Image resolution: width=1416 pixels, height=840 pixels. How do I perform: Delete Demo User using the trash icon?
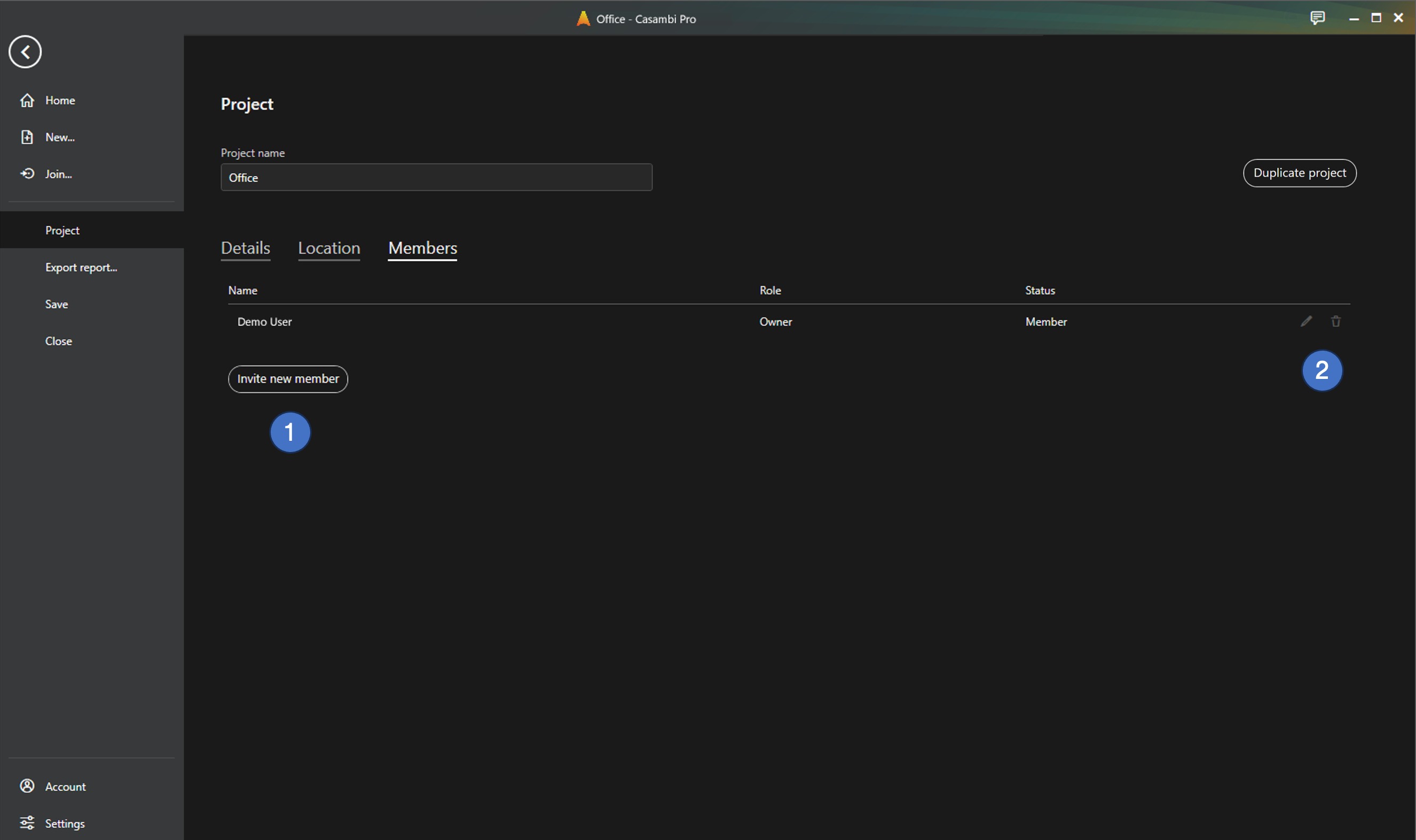[1336, 321]
